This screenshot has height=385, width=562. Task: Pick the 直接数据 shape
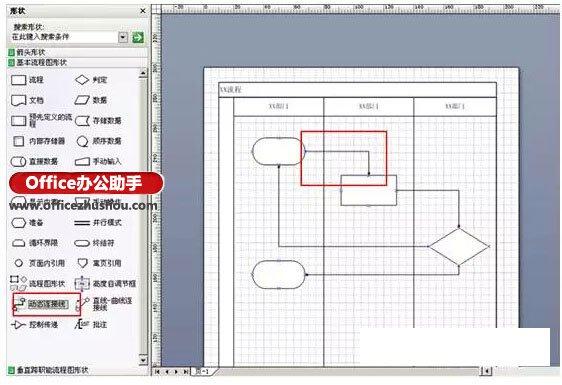point(34,161)
